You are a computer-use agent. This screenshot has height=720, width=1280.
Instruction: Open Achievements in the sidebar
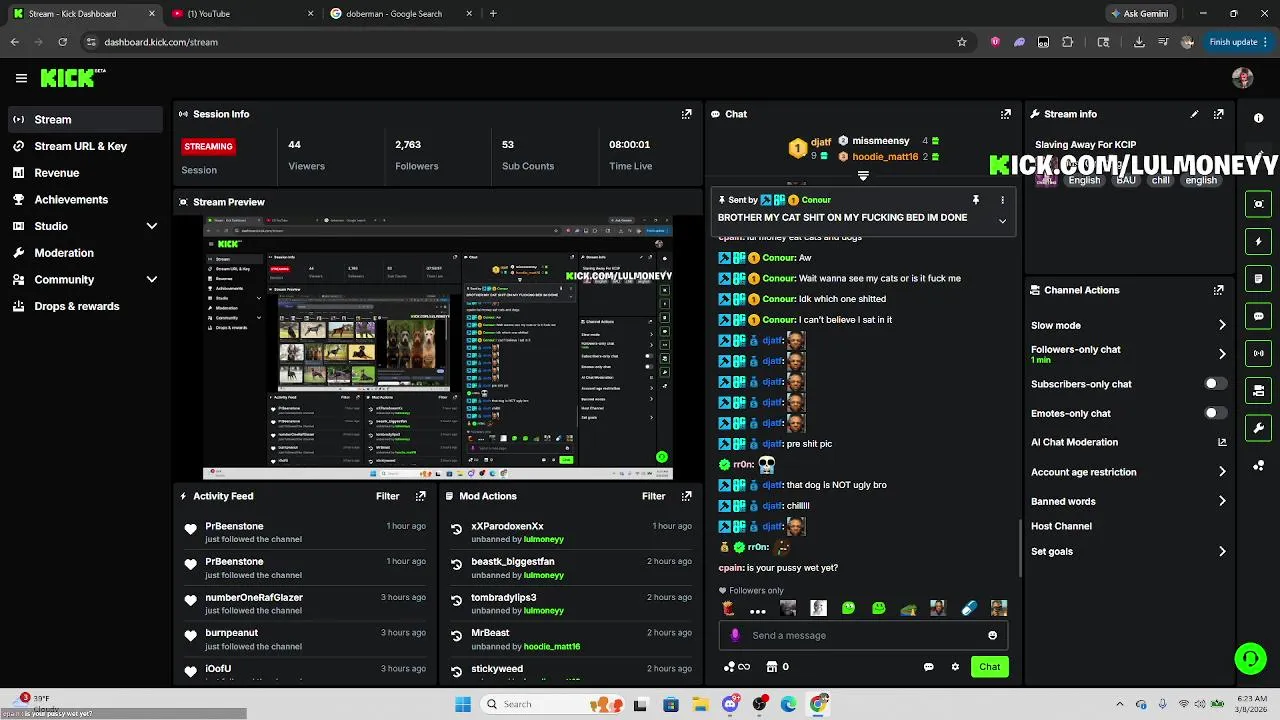tap(84, 199)
